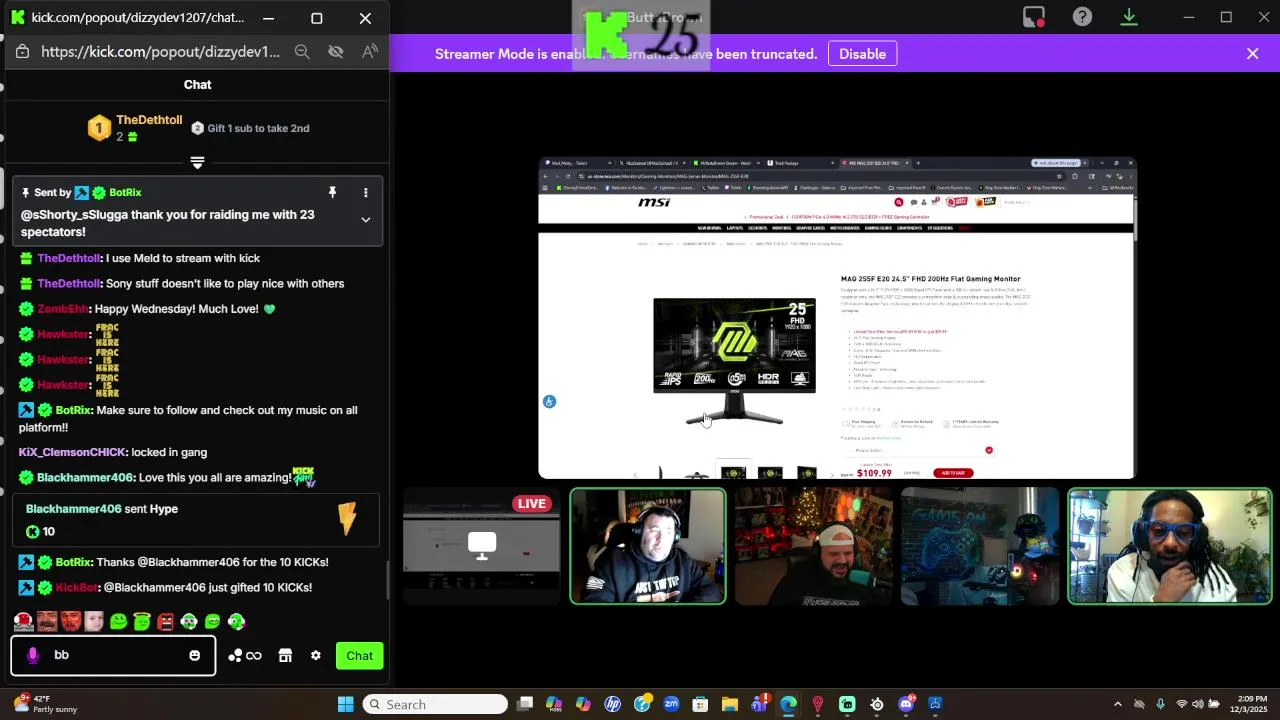Screen dimensions: 1280x720
Task: Select the LIVE screen share thumbnail
Action: 481,546
